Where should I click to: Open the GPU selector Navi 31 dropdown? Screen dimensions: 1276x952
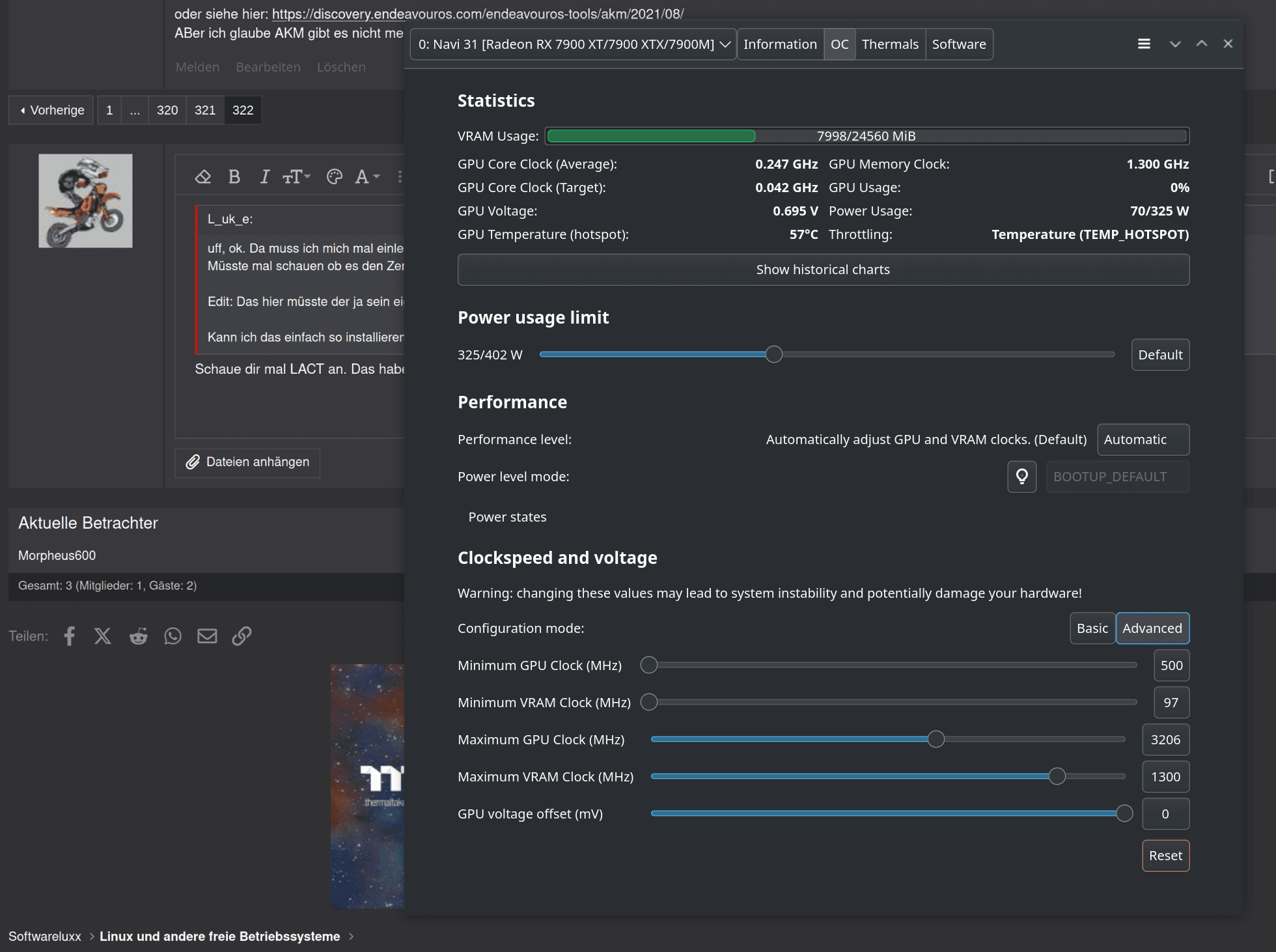click(573, 44)
